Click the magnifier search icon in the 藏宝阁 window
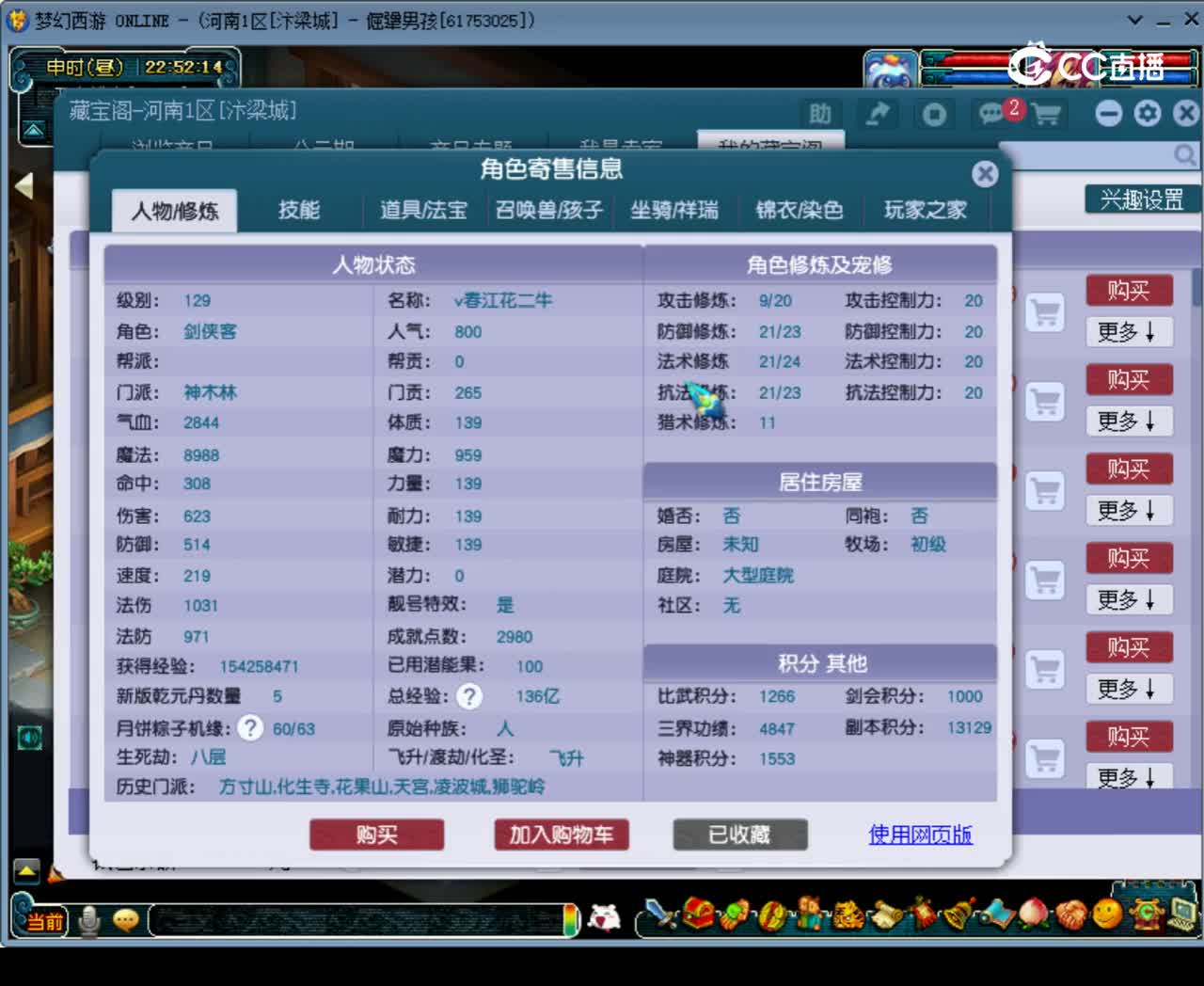1204x986 pixels. (x=1185, y=153)
